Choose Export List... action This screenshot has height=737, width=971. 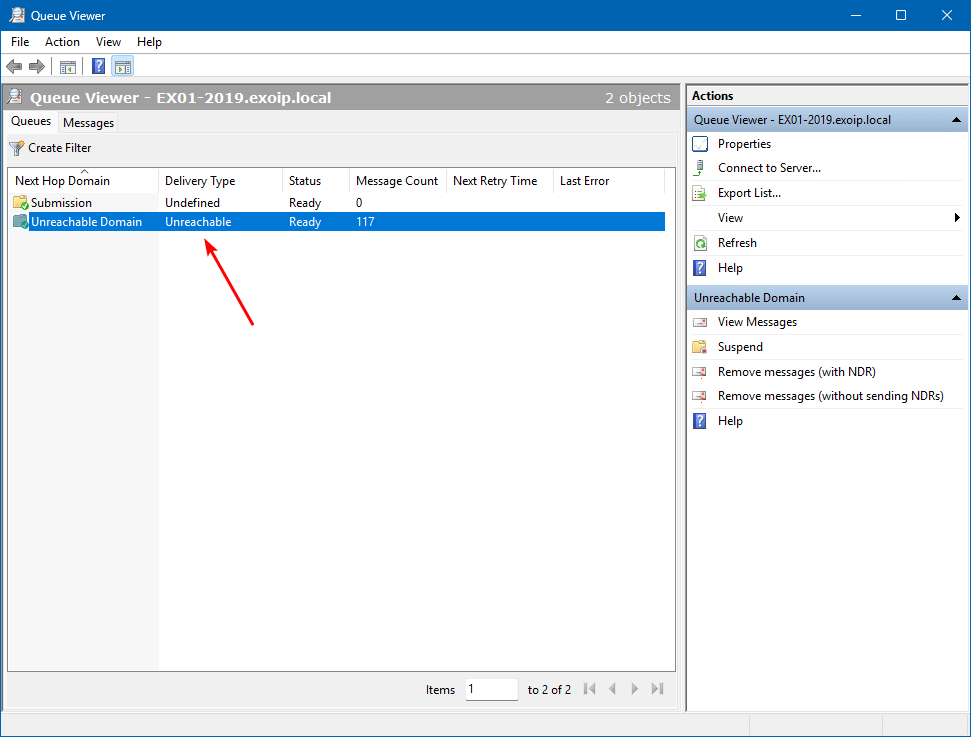pos(749,193)
